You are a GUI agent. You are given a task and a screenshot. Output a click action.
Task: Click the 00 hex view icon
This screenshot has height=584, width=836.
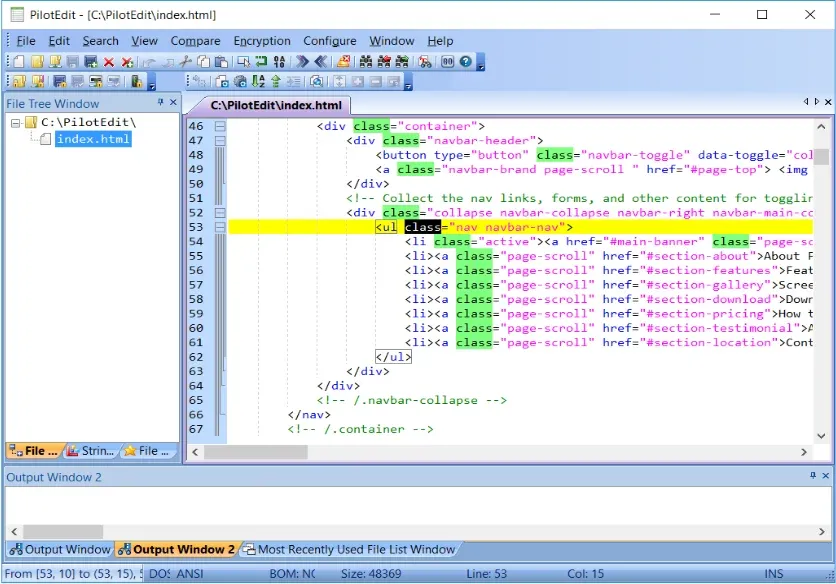[447, 62]
